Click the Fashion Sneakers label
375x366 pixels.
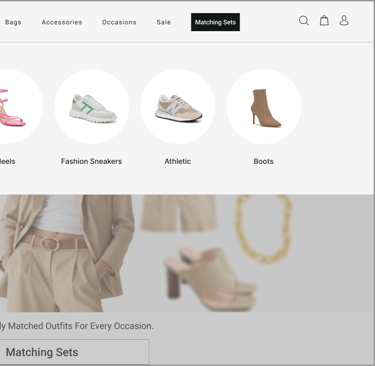tap(91, 161)
